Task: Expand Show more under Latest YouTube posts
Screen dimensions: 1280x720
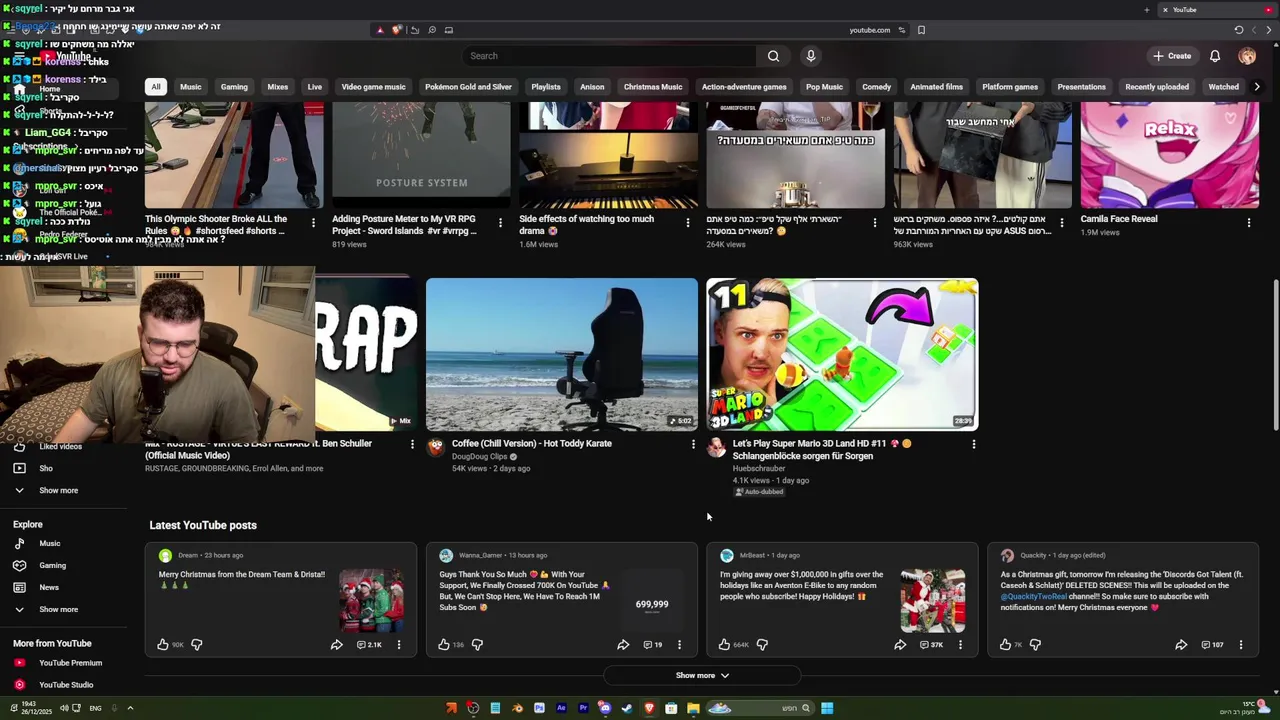Action: tap(702, 676)
